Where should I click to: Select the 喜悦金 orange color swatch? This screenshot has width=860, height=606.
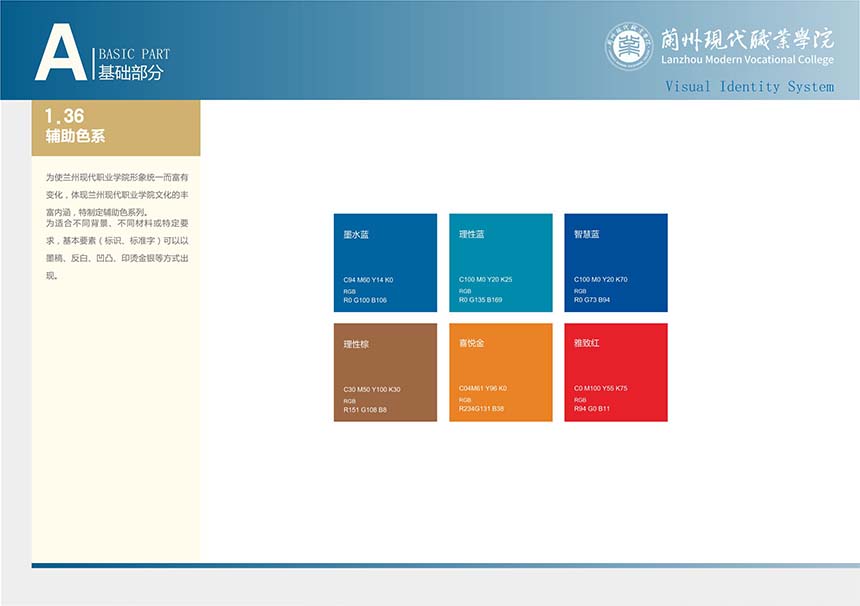tap(500, 372)
